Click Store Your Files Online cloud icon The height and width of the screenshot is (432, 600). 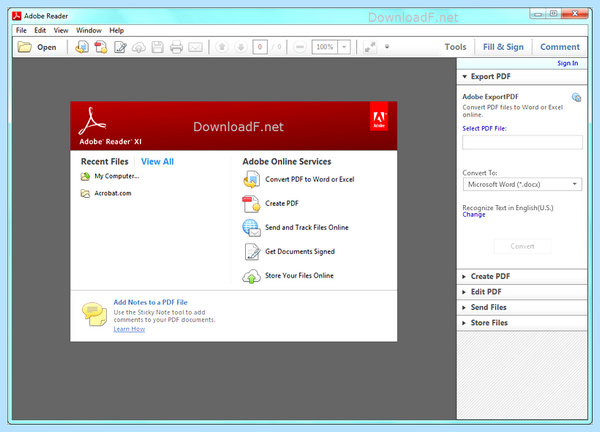251,276
